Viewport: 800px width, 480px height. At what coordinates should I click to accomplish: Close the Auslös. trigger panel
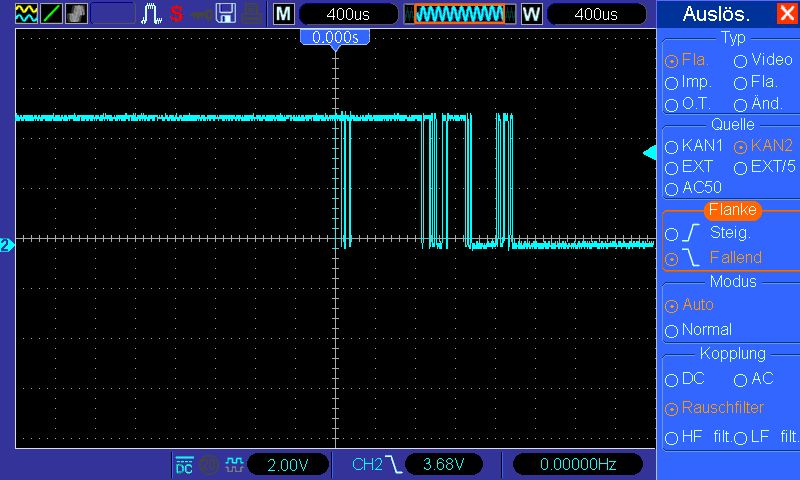tap(787, 13)
